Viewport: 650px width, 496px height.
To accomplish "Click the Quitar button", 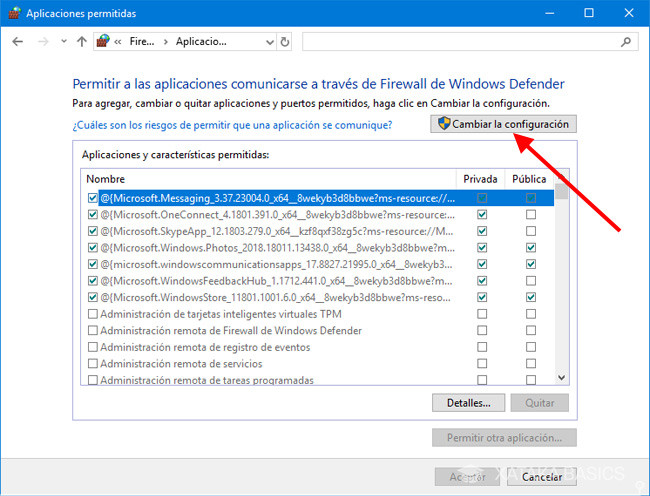I will (540, 403).
